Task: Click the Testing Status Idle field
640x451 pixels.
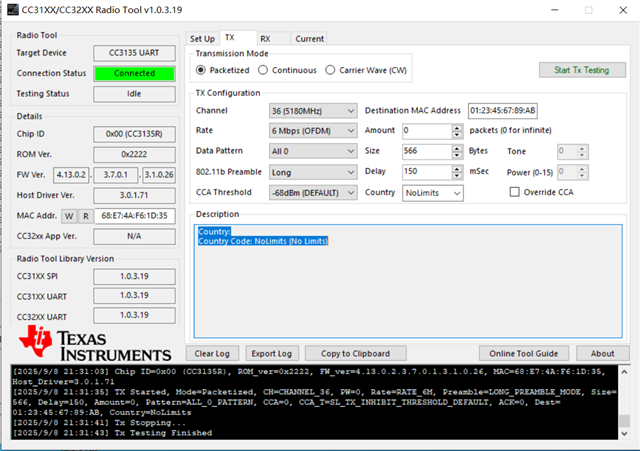Action: pos(134,94)
